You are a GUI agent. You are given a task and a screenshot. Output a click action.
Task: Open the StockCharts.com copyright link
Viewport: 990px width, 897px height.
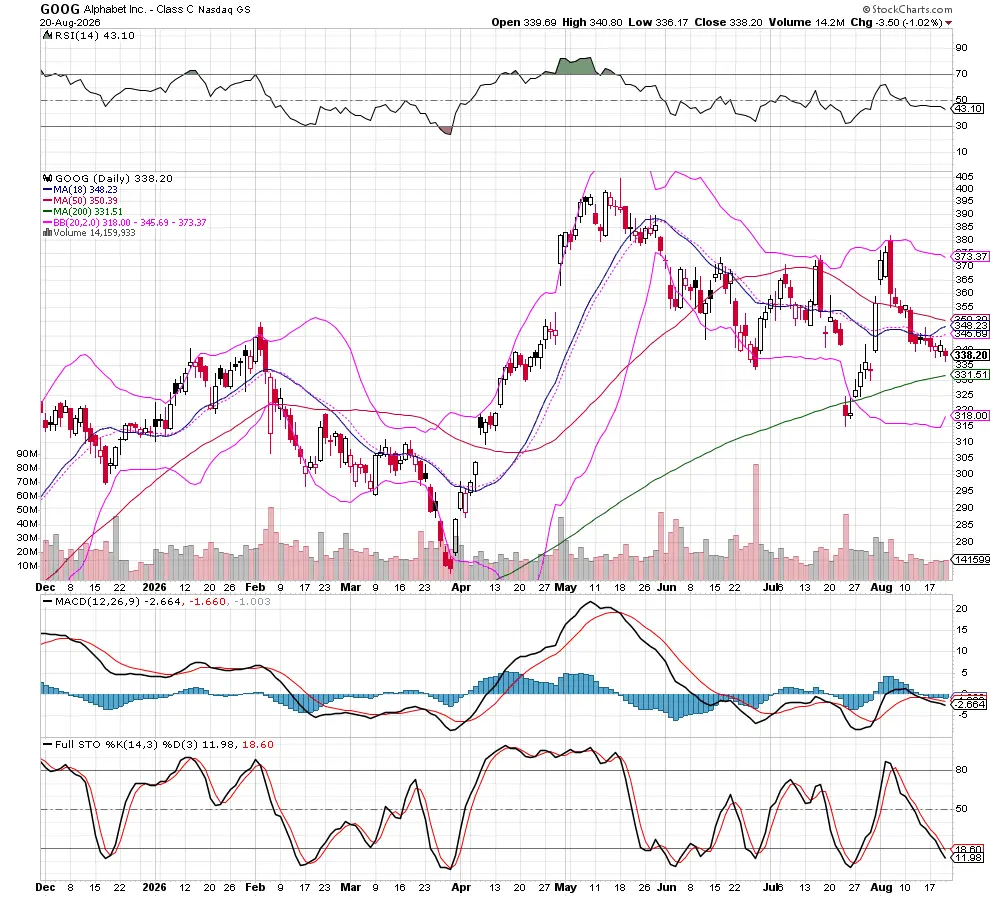tap(908, 9)
